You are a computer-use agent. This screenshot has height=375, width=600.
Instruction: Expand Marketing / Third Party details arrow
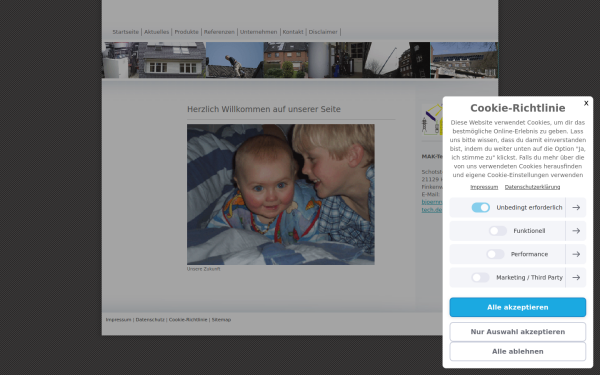click(x=576, y=277)
